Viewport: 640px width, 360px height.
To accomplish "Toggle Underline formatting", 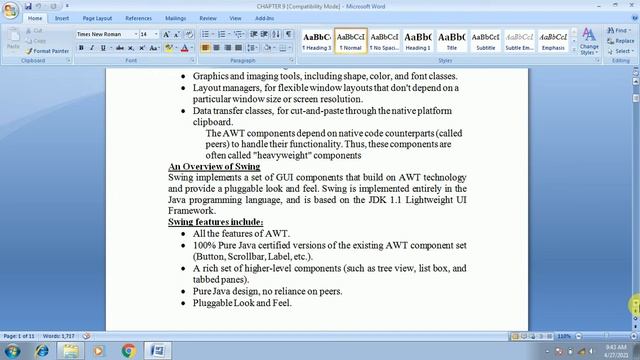I will click(x=103, y=48).
